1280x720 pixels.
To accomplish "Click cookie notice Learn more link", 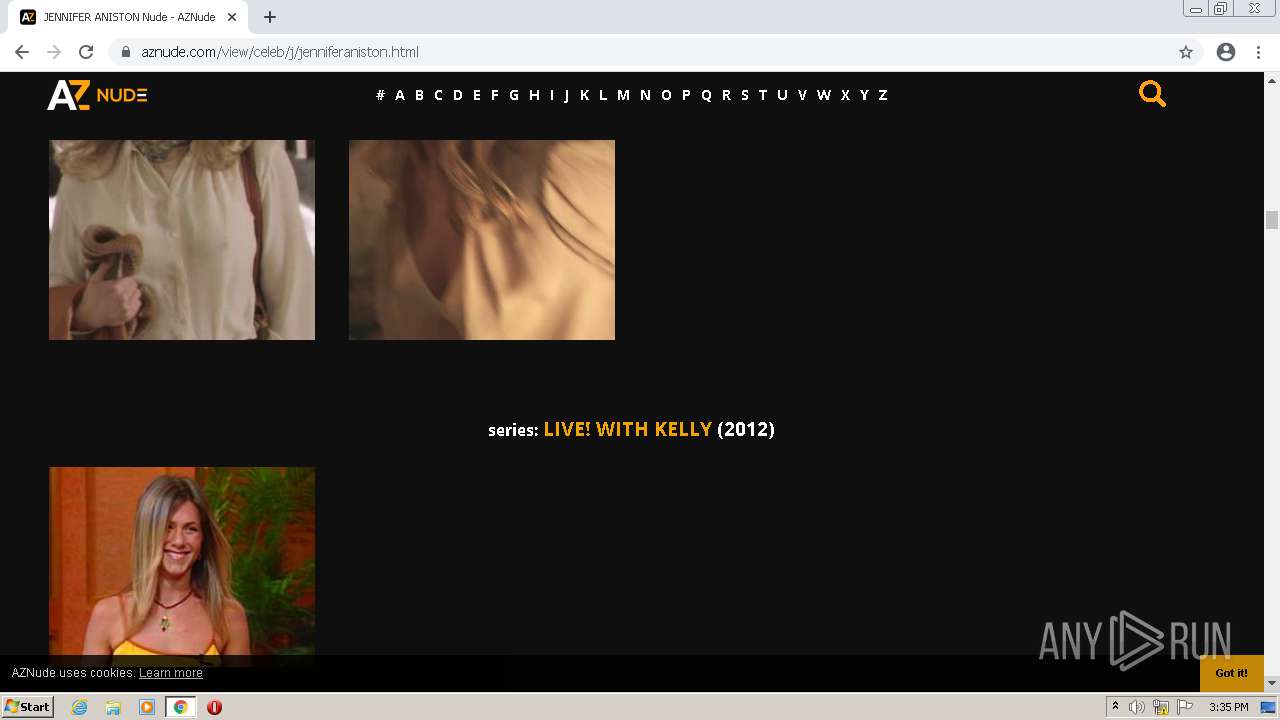I will 171,673.
